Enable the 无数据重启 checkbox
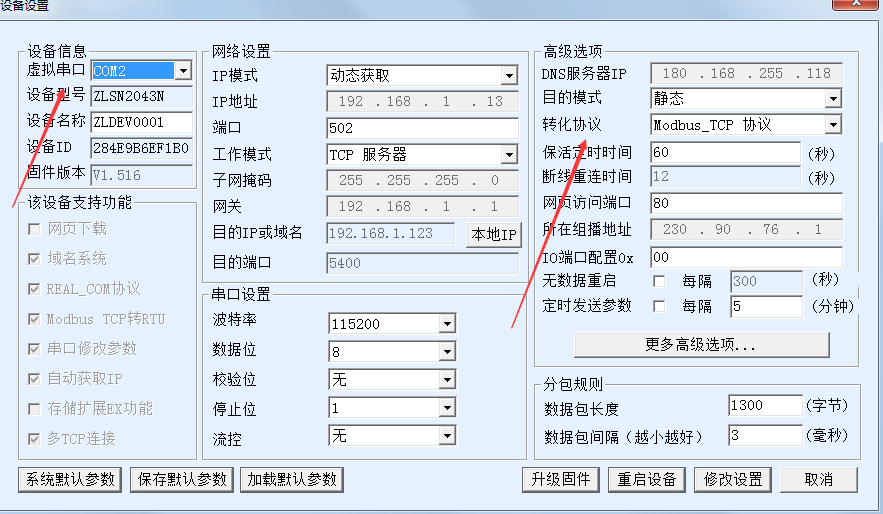 click(x=659, y=281)
